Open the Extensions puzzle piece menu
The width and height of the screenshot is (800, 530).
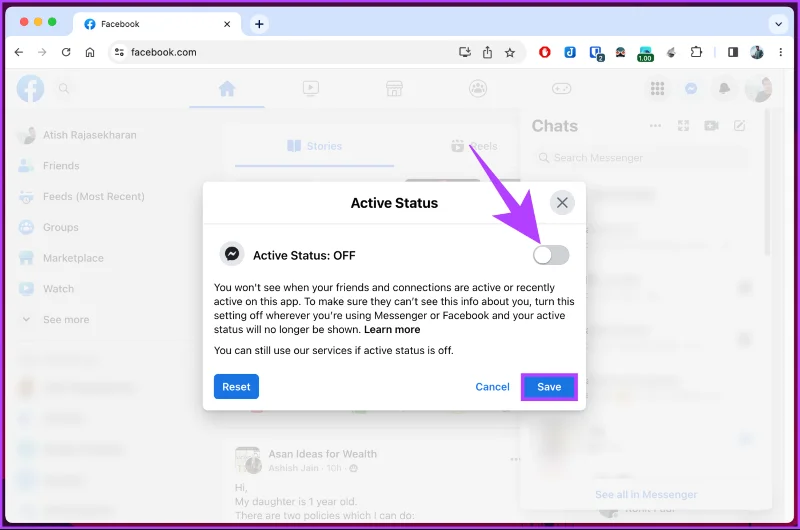pyautogui.click(x=696, y=52)
